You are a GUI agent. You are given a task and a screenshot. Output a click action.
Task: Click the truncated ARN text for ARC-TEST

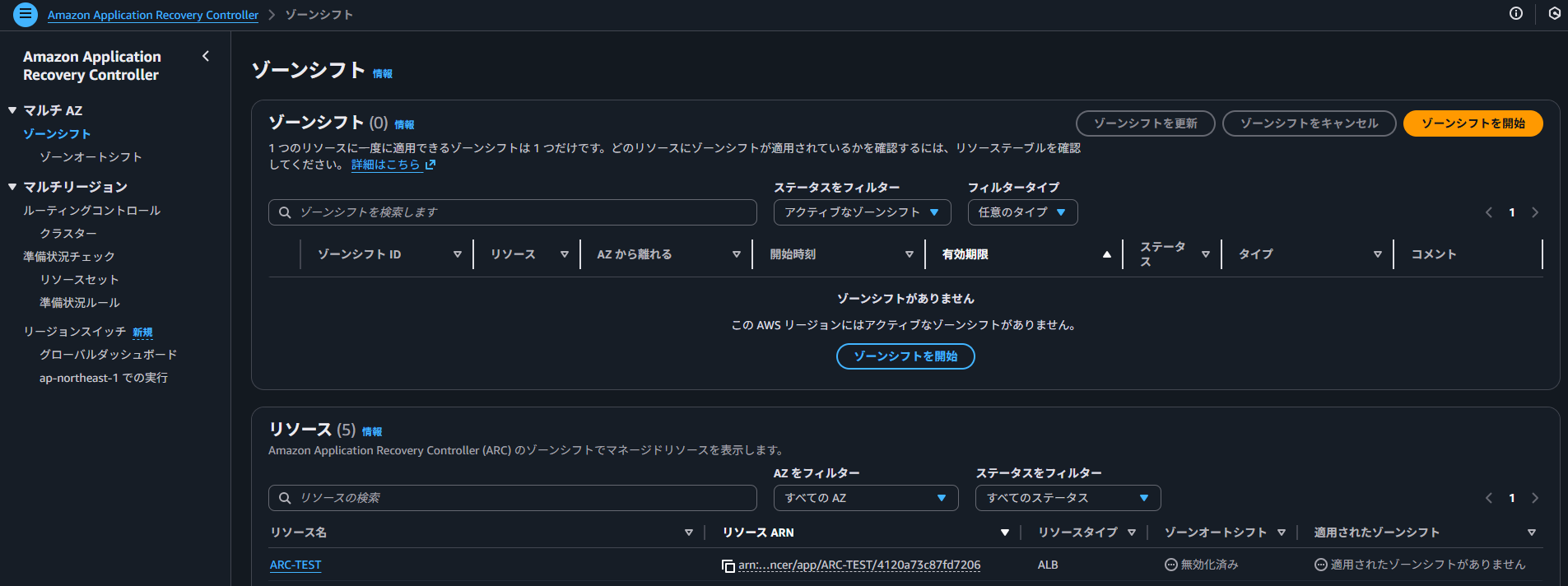(859, 565)
